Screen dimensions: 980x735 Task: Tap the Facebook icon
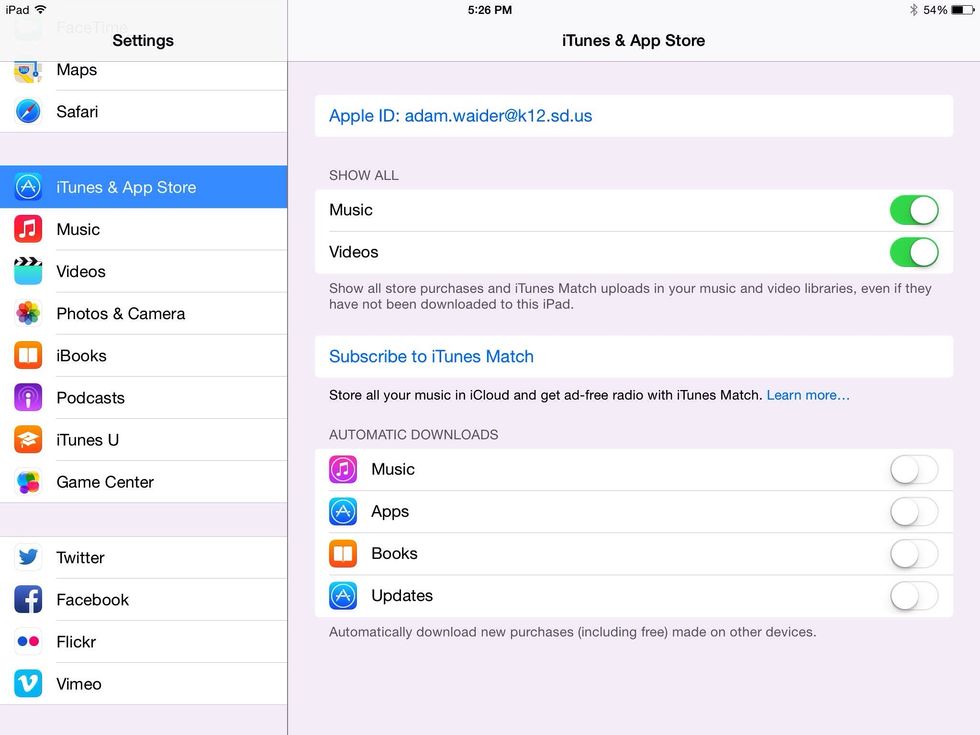pyautogui.click(x=28, y=599)
